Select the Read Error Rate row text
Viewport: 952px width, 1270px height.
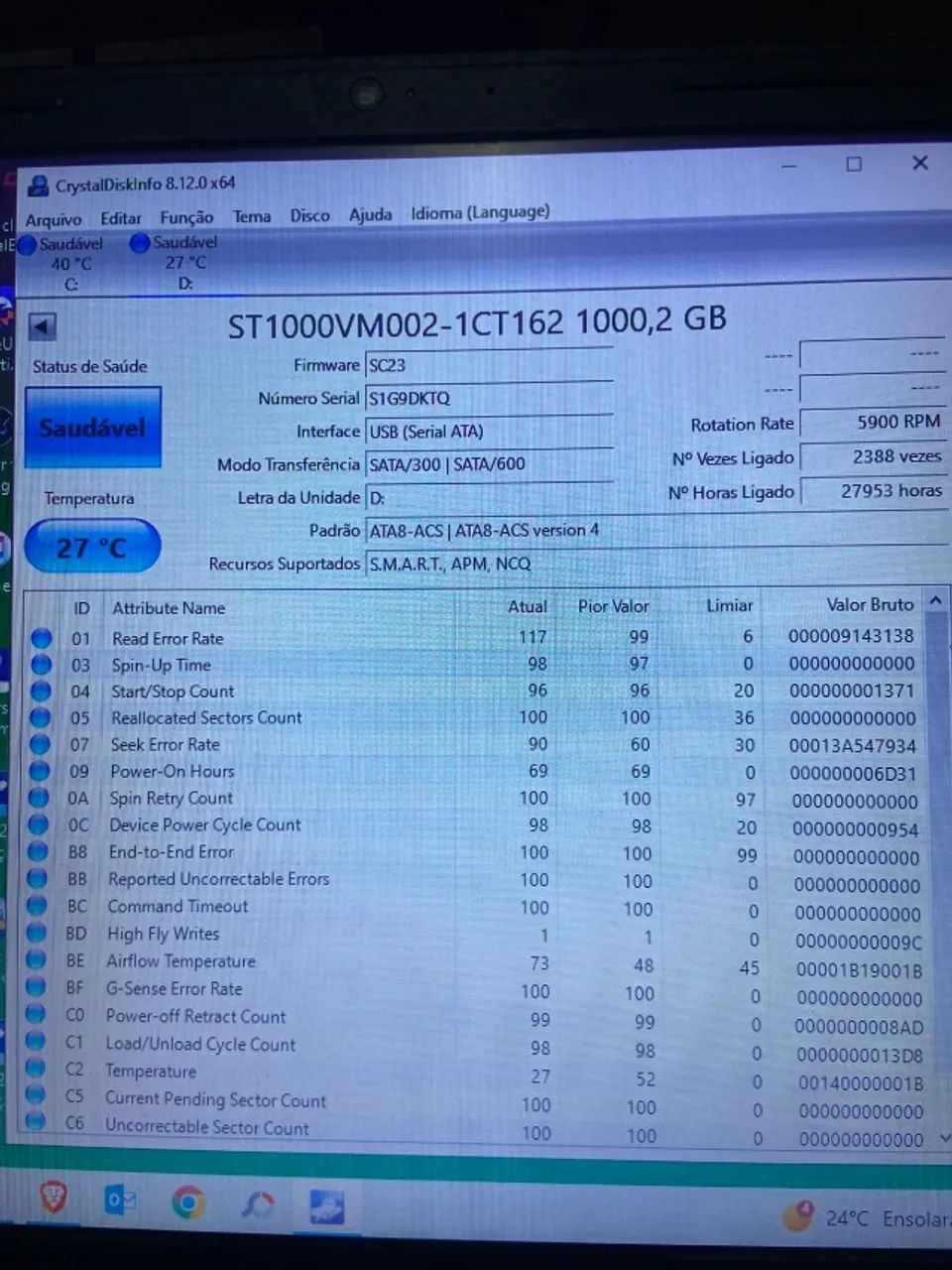pos(168,639)
